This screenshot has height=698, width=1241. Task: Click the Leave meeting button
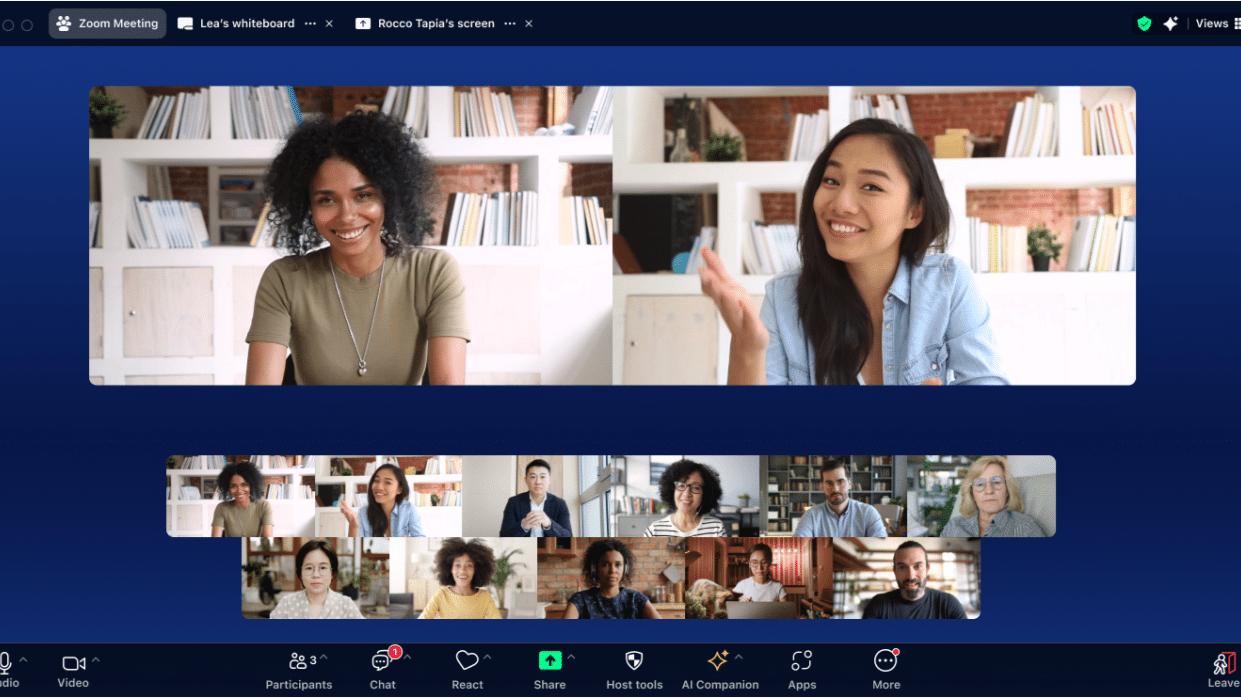(x=1224, y=670)
